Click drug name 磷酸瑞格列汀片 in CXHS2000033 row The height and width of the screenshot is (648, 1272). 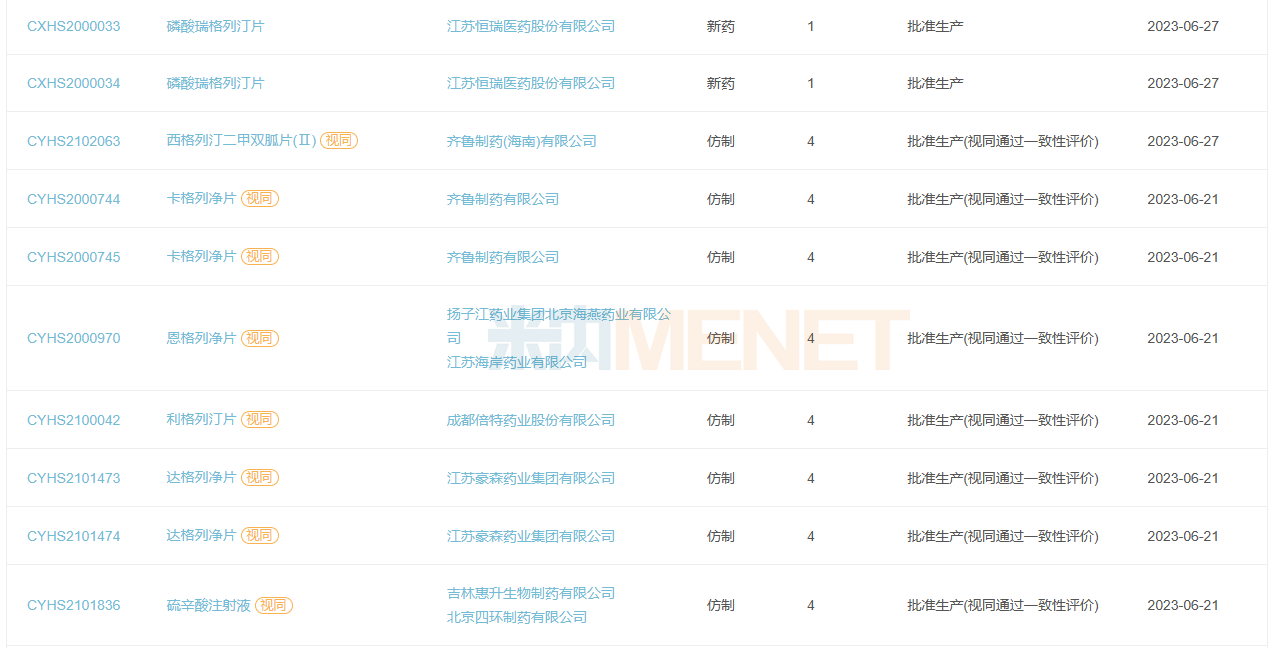click(215, 26)
